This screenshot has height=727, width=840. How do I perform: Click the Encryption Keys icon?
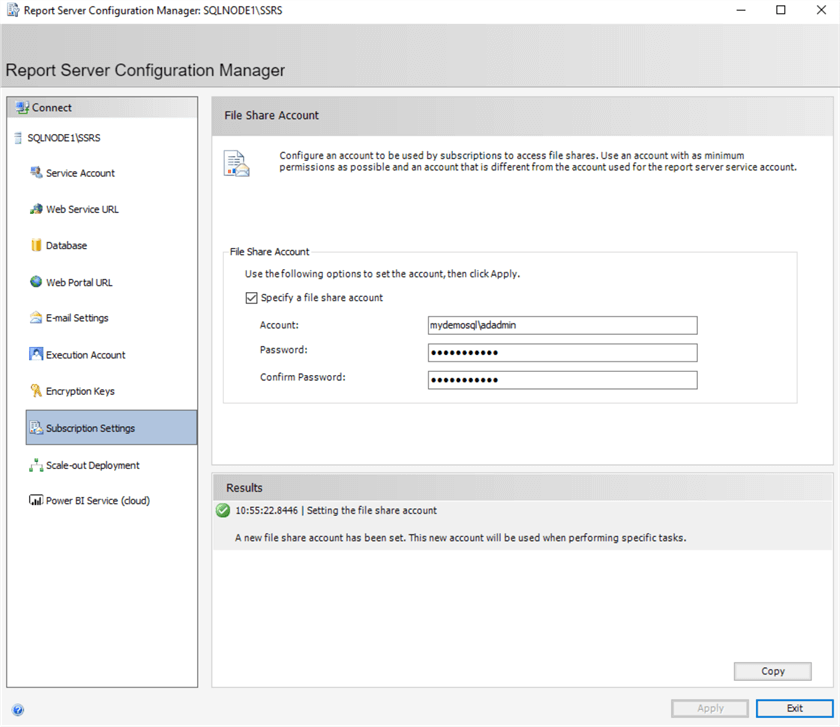pos(36,392)
